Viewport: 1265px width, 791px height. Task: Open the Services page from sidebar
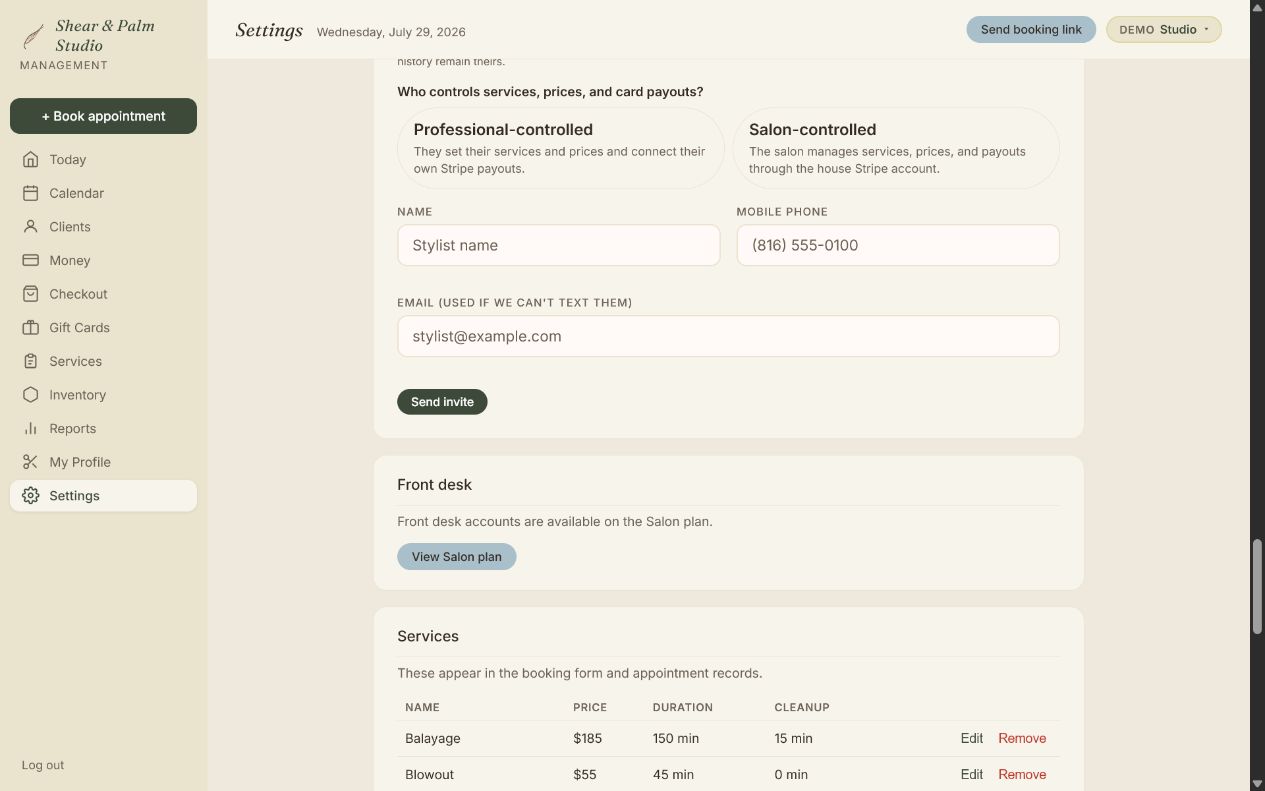[103, 361]
